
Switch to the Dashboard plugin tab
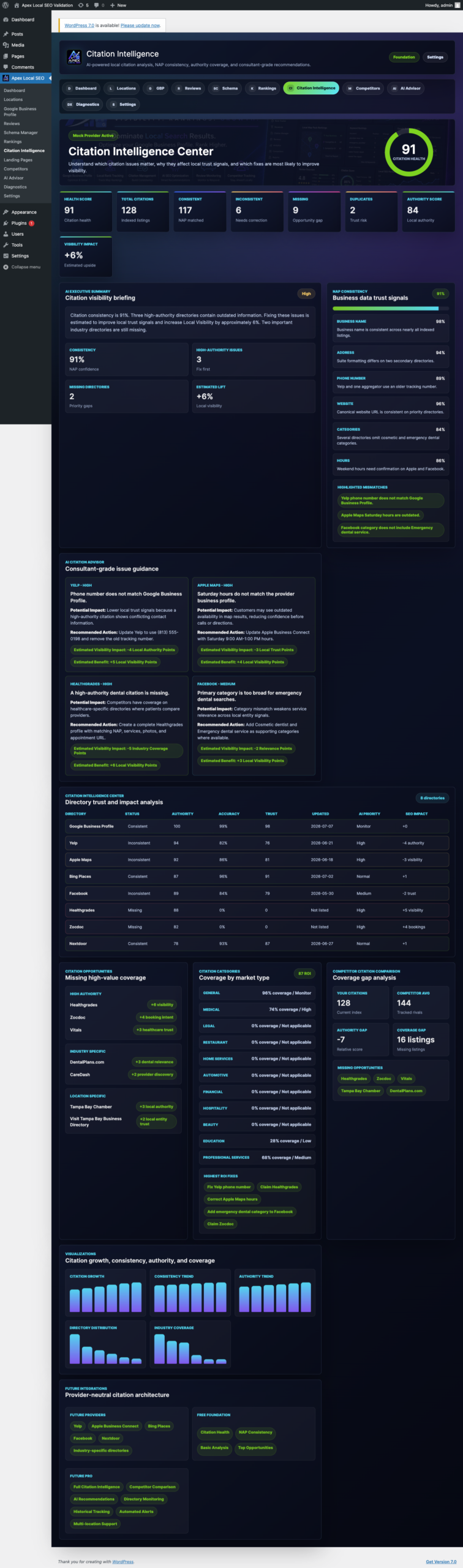coord(81,88)
